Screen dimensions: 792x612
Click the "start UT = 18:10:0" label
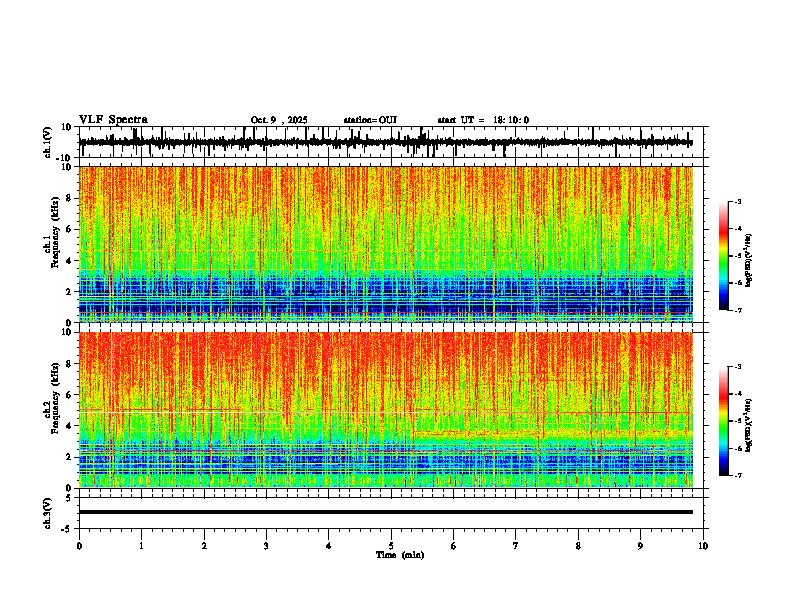(483, 120)
